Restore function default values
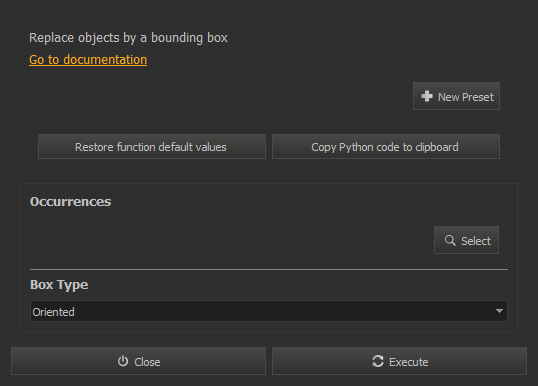 coord(152,147)
